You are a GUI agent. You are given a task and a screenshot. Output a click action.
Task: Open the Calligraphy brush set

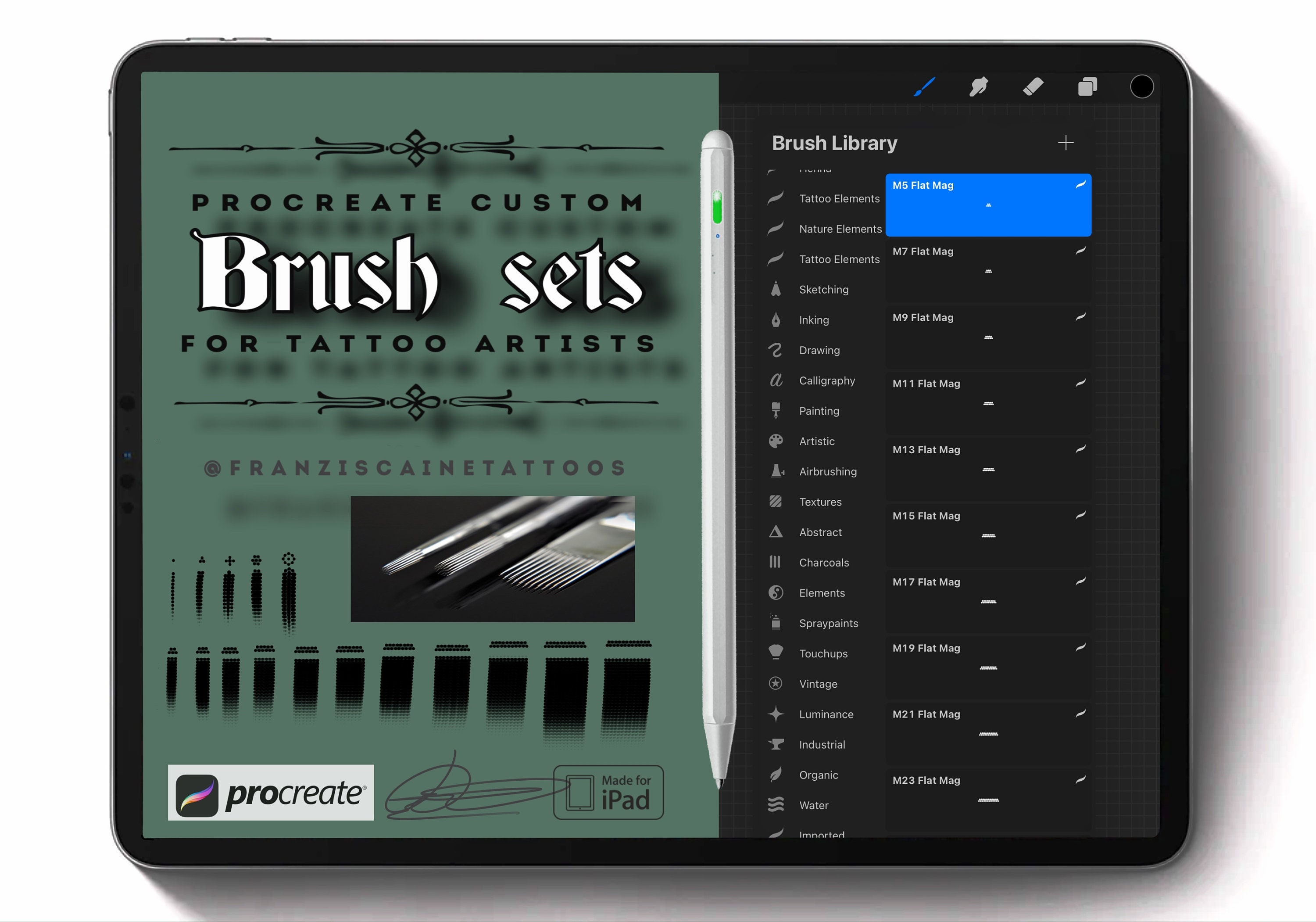click(x=823, y=381)
